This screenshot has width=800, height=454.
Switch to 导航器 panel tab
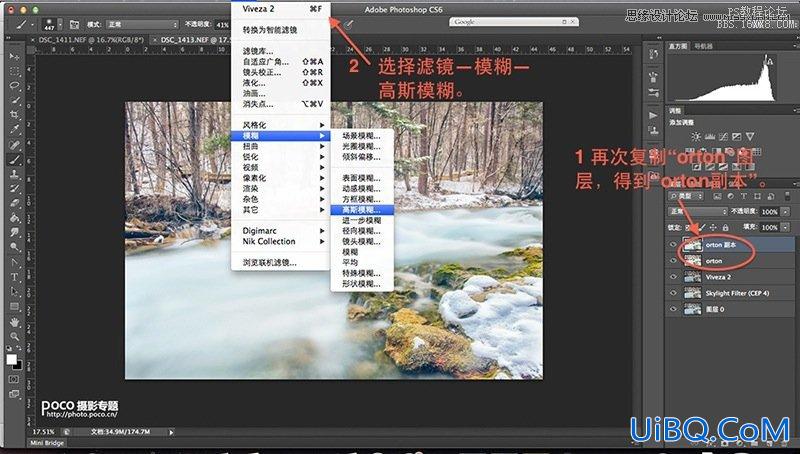point(703,46)
